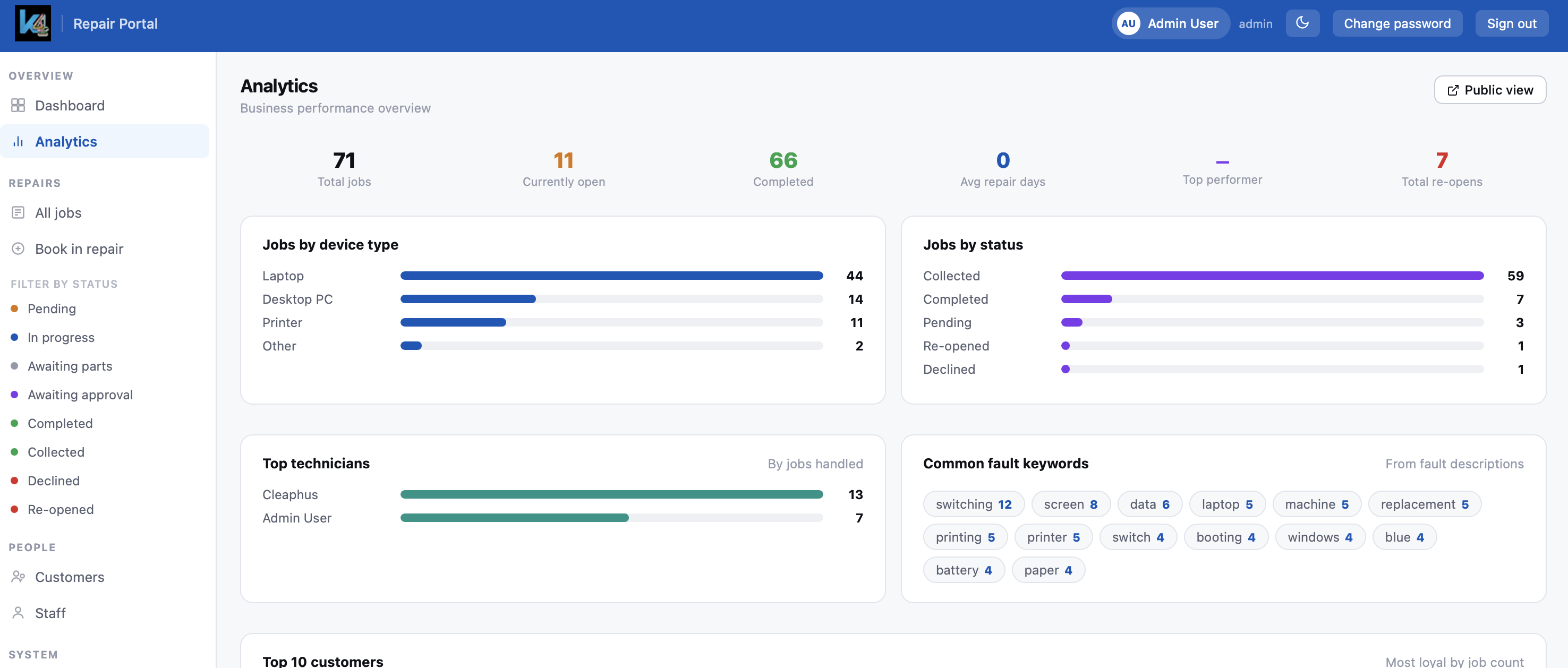Click the 'Desktop PC' row label
The width and height of the screenshot is (1568, 668).
pos(297,299)
